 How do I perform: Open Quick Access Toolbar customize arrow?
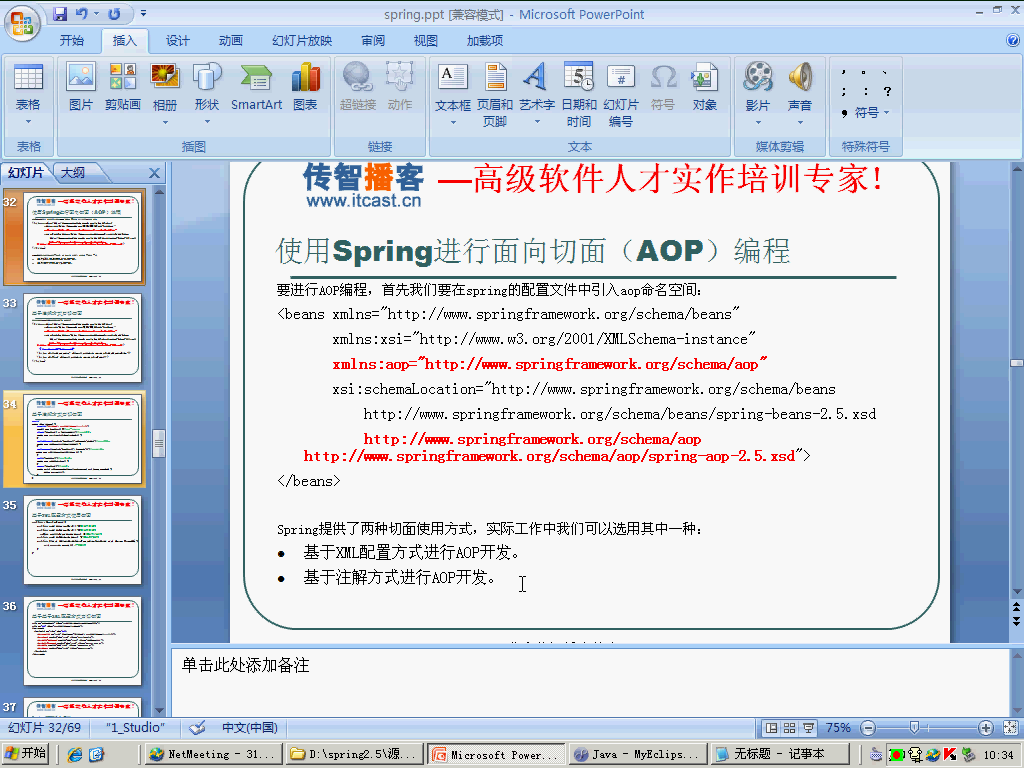[143, 13]
